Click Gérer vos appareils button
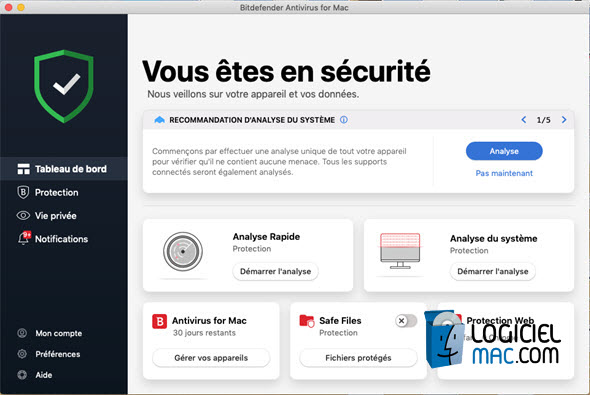 click(x=211, y=358)
